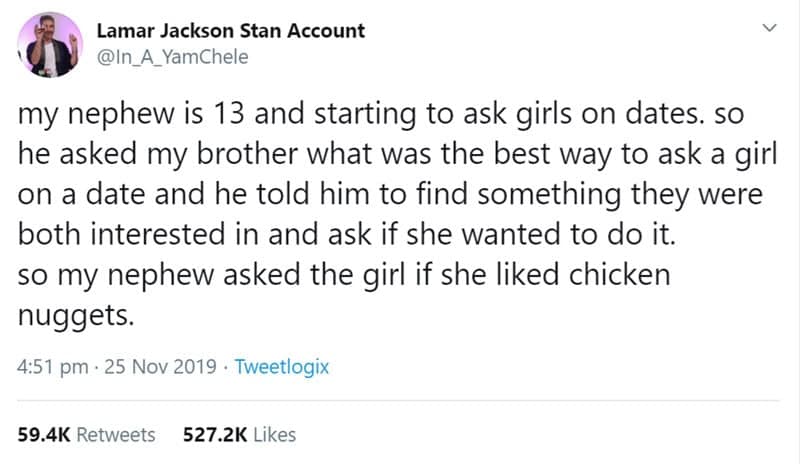
Task: Click the Likes label
Action: (x=275, y=435)
